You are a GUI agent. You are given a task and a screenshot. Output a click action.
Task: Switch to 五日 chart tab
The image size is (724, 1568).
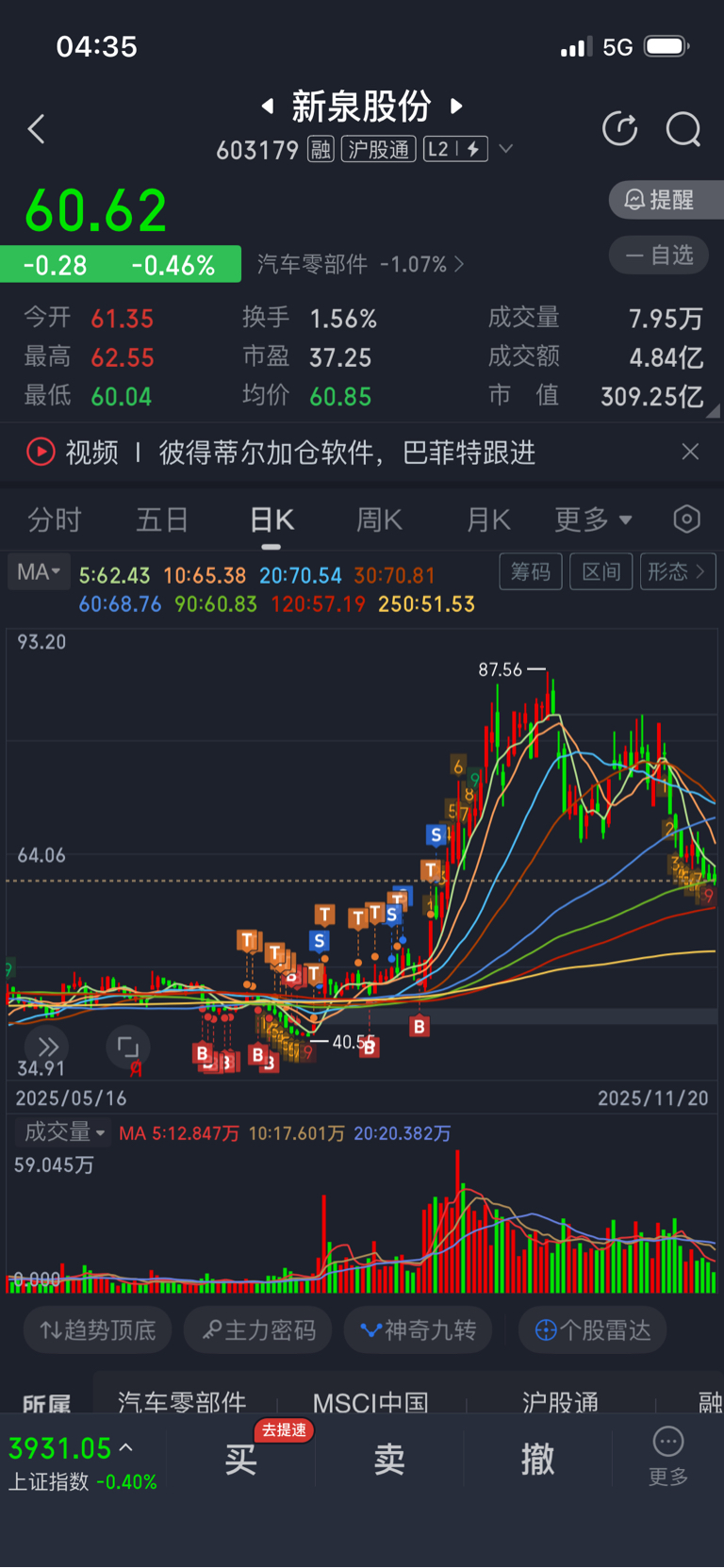tap(163, 520)
